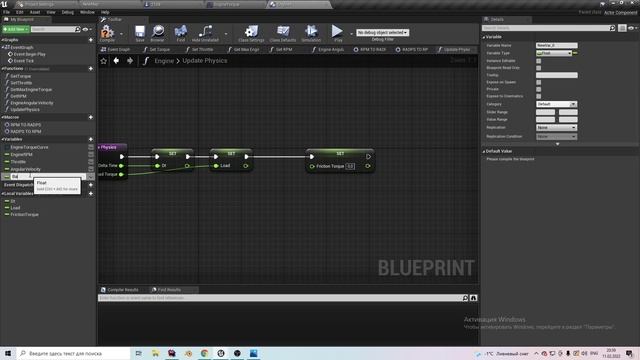Collapse the Variable section in Details
Viewport: 640px width, 360px height.
484,37
